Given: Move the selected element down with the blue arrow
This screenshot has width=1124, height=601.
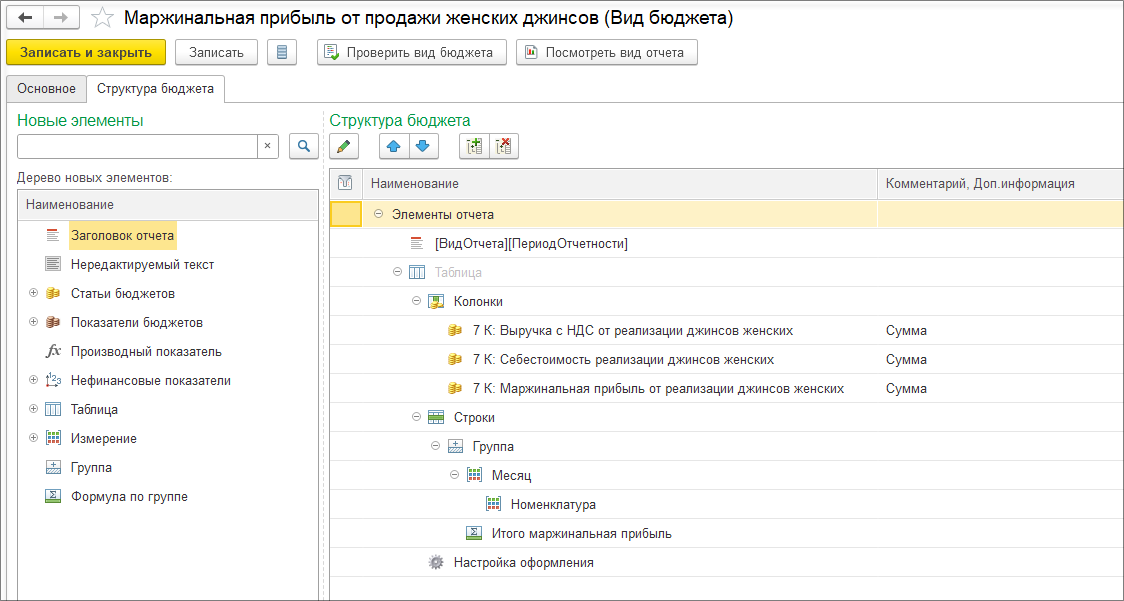Looking at the screenshot, I should (422, 146).
